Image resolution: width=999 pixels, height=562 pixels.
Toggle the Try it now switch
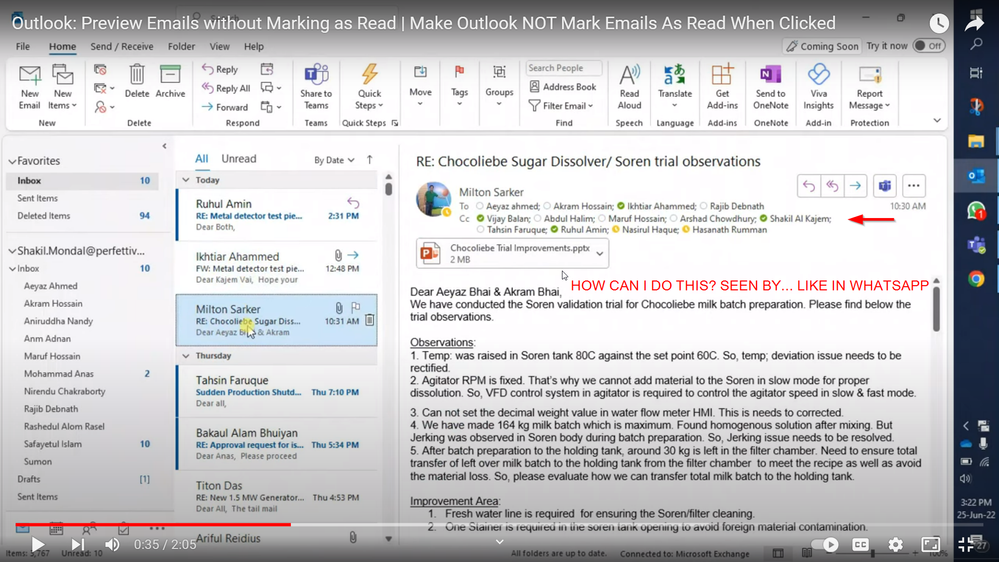pyautogui.click(x=929, y=46)
